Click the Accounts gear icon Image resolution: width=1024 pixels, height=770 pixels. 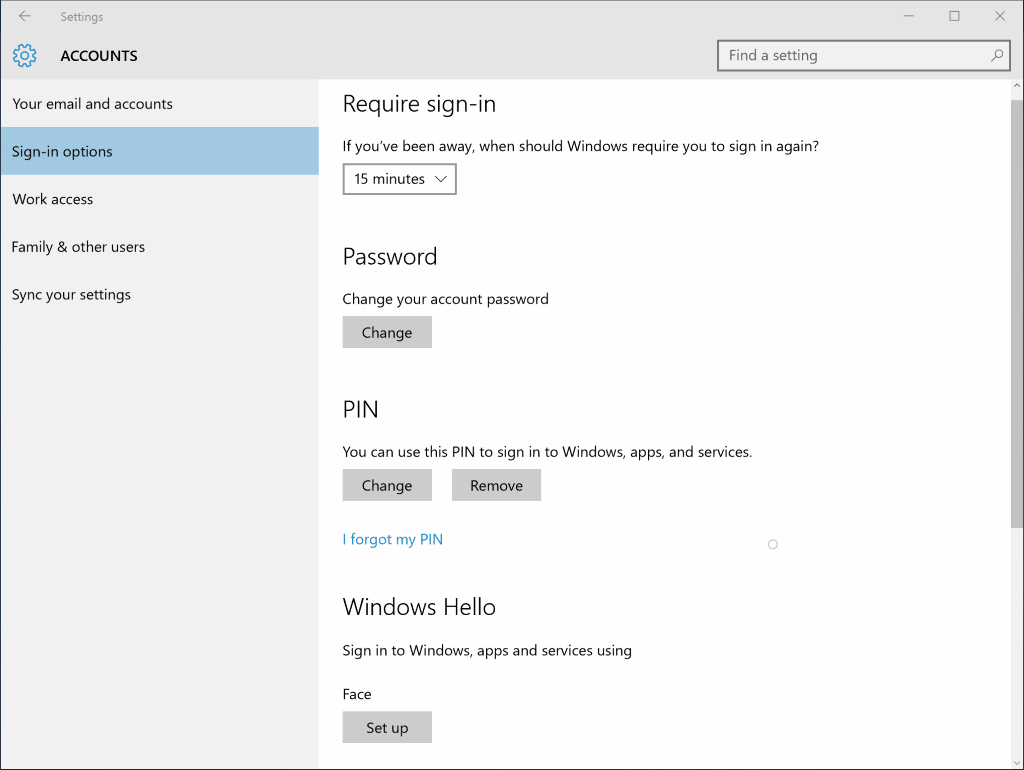25,56
